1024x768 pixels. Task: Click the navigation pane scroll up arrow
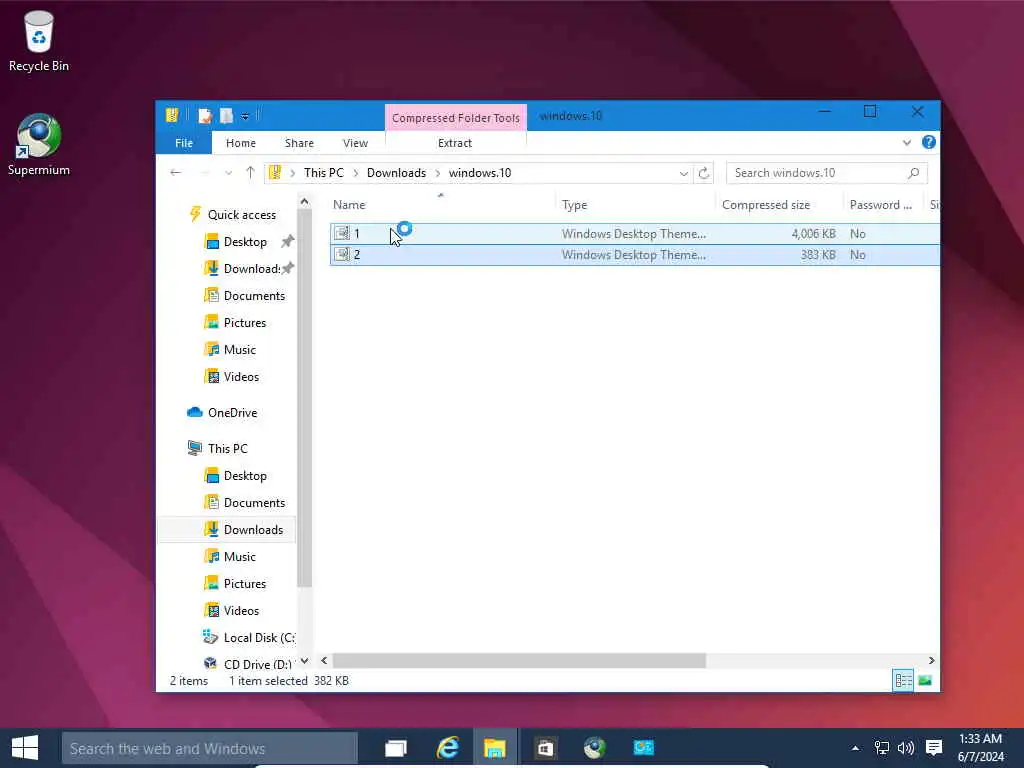coord(304,202)
